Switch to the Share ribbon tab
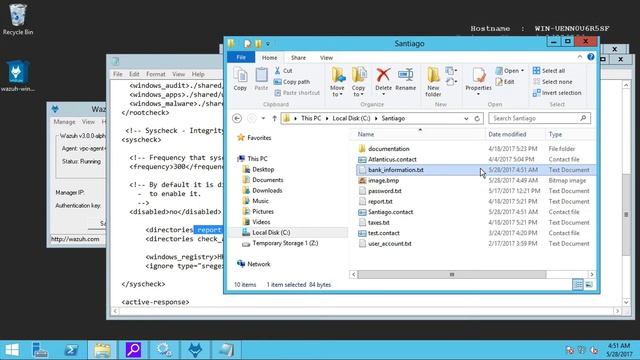This screenshot has height=360, width=640. click(x=298, y=58)
